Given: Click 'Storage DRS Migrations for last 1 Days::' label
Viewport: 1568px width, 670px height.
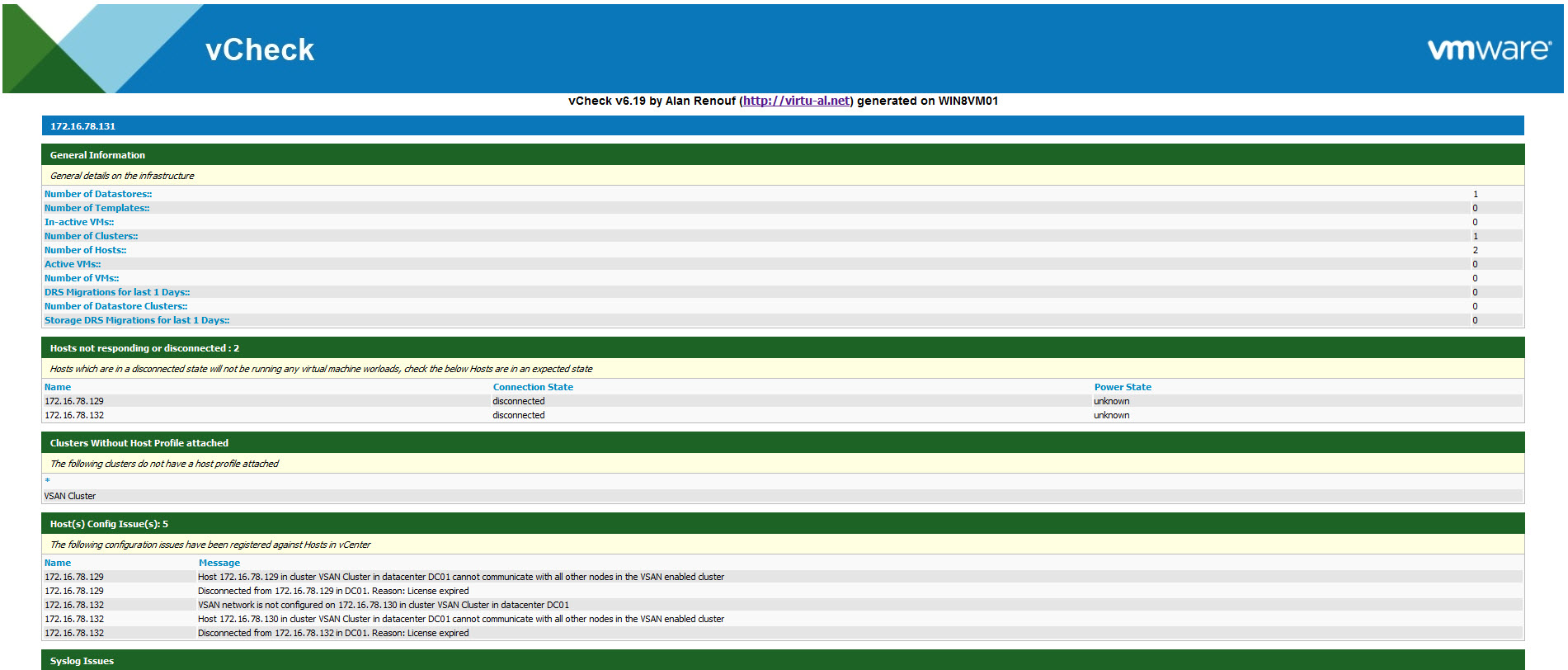Looking at the screenshot, I should (137, 321).
